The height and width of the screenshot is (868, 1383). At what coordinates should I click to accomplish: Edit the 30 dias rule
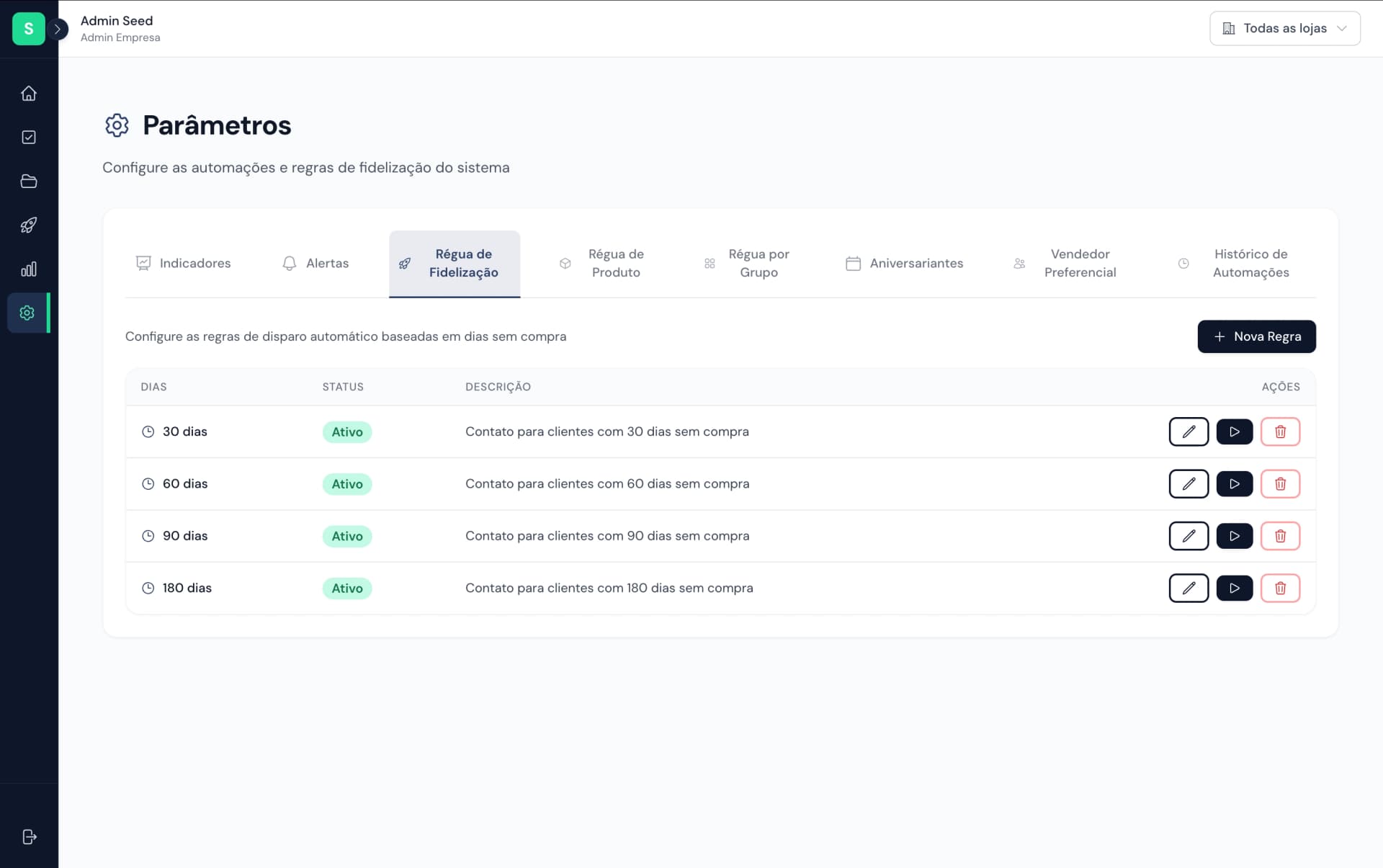pyautogui.click(x=1189, y=432)
